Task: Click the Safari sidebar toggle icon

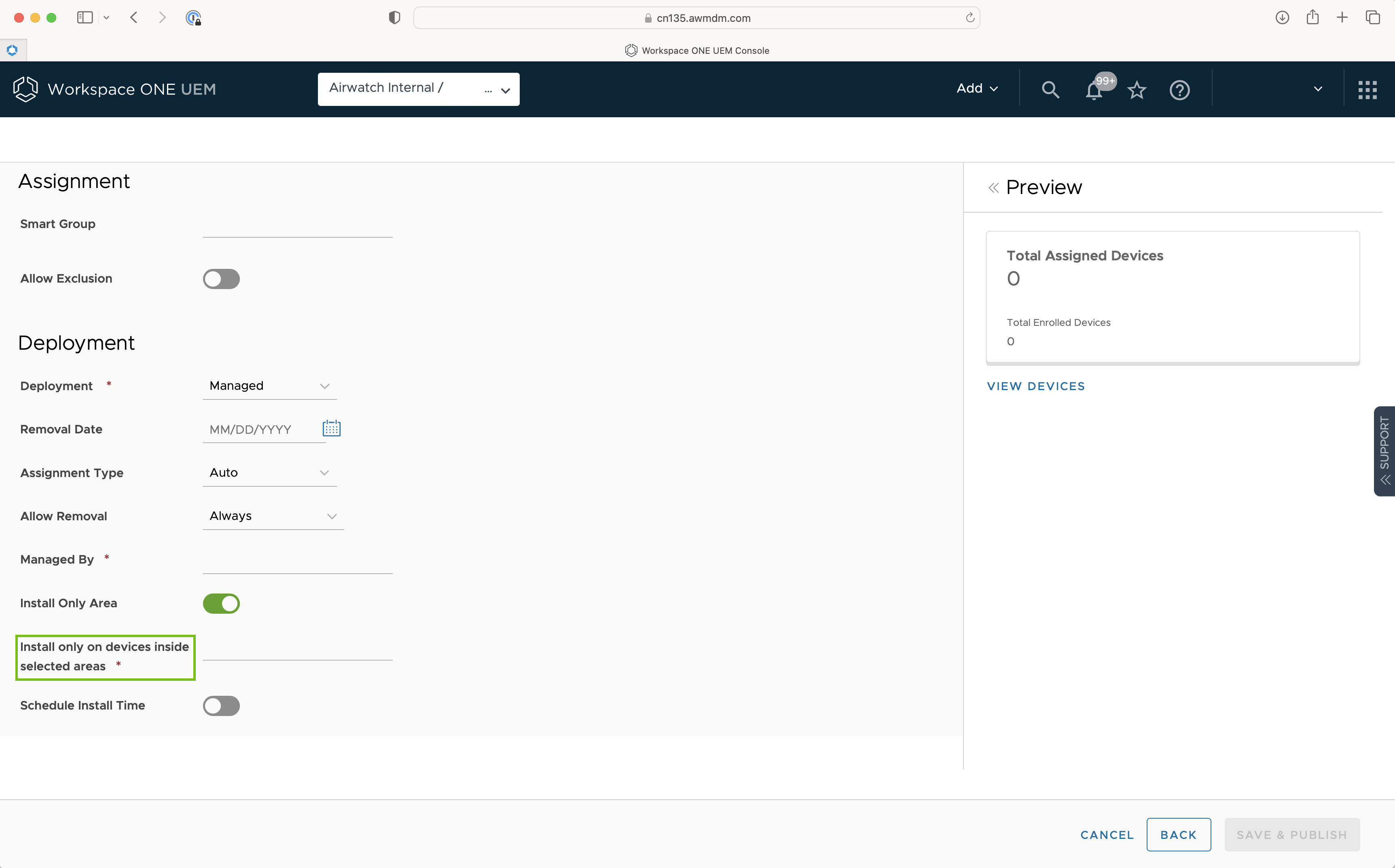Action: [85, 18]
